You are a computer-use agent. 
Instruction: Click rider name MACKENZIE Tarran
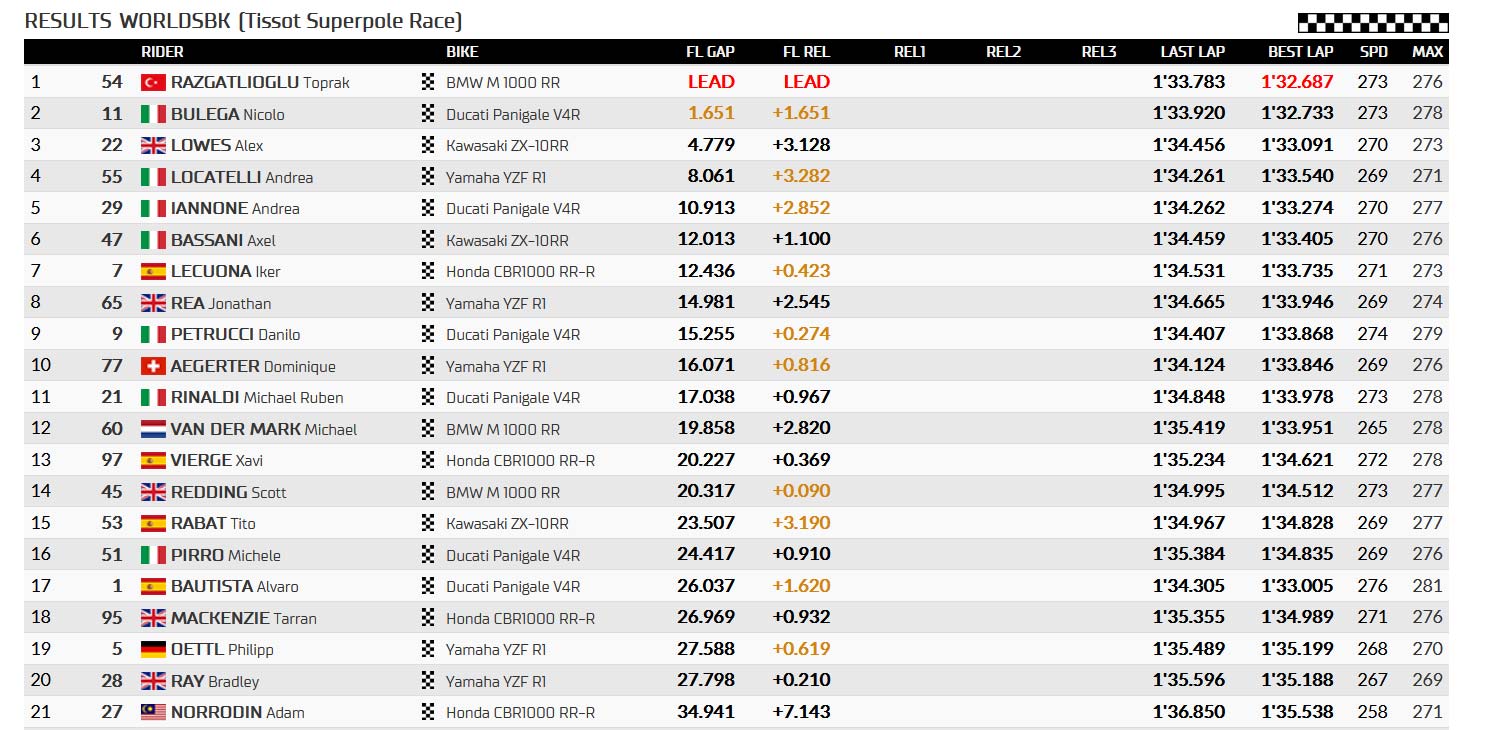click(244, 618)
